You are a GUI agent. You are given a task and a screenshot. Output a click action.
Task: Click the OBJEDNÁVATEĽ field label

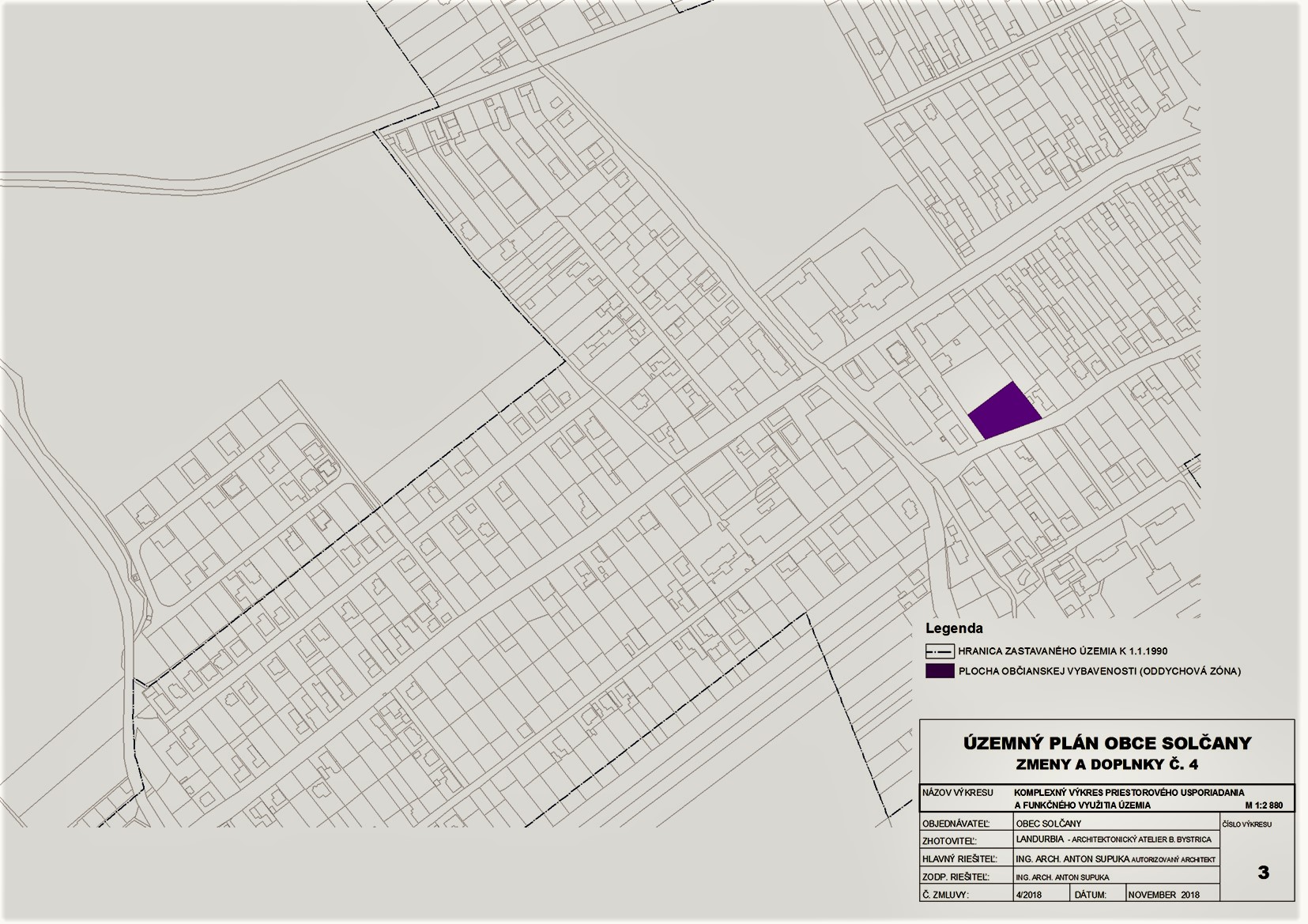click(x=956, y=824)
